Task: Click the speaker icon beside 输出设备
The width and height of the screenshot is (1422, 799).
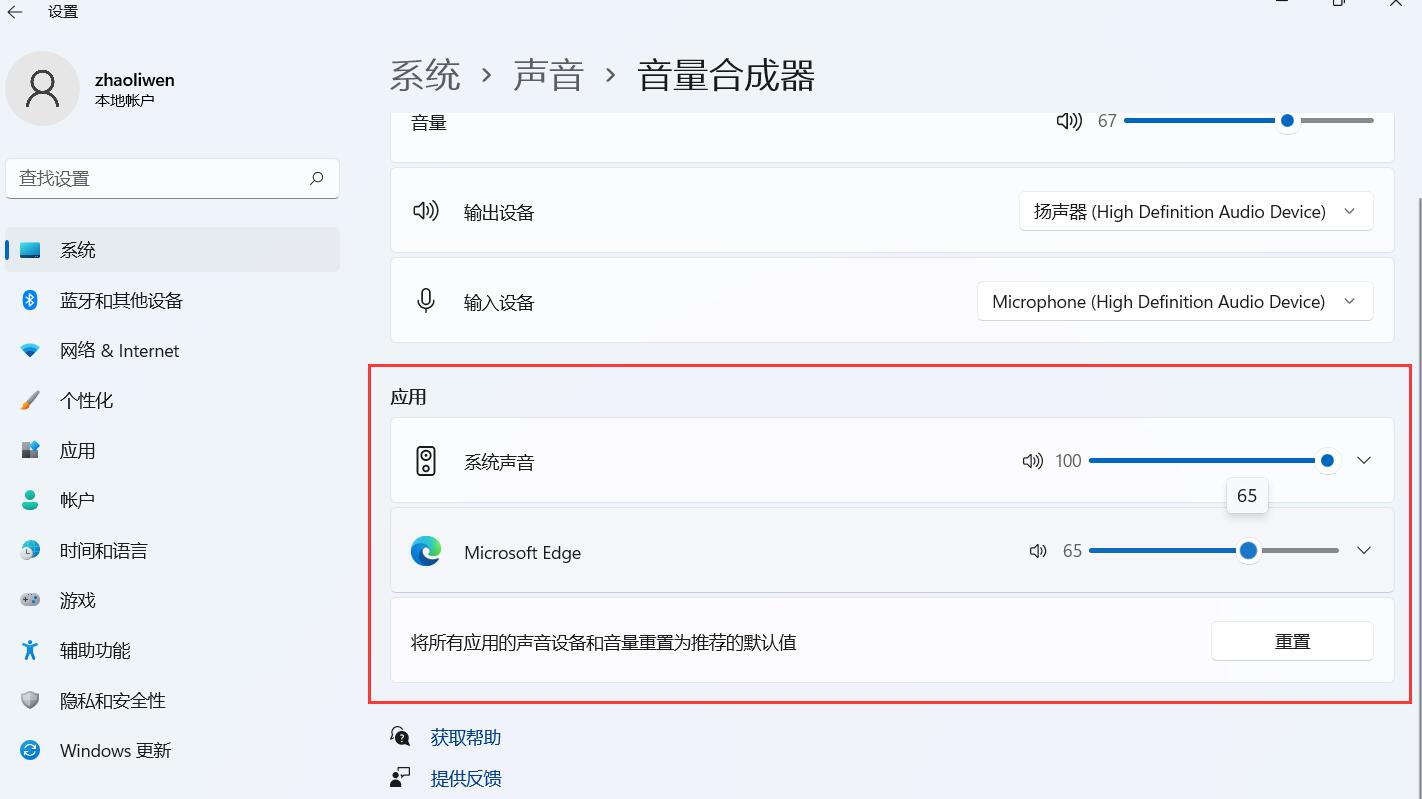Action: [x=426, y=211]
